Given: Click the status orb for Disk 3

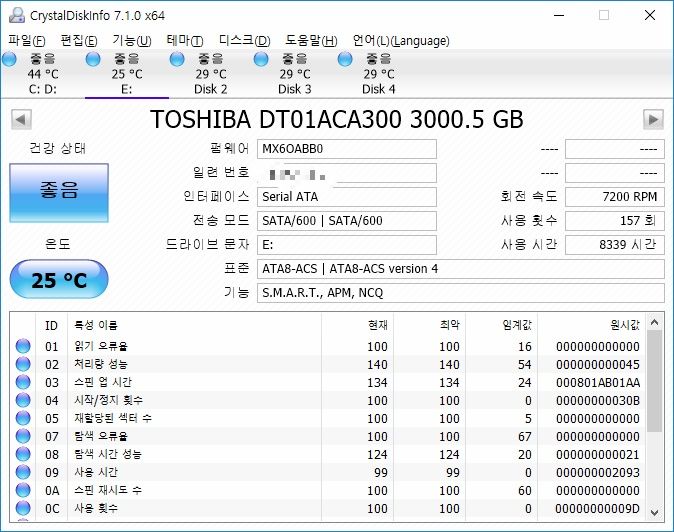Looking at the screenshot, I should tap(261, 59).
